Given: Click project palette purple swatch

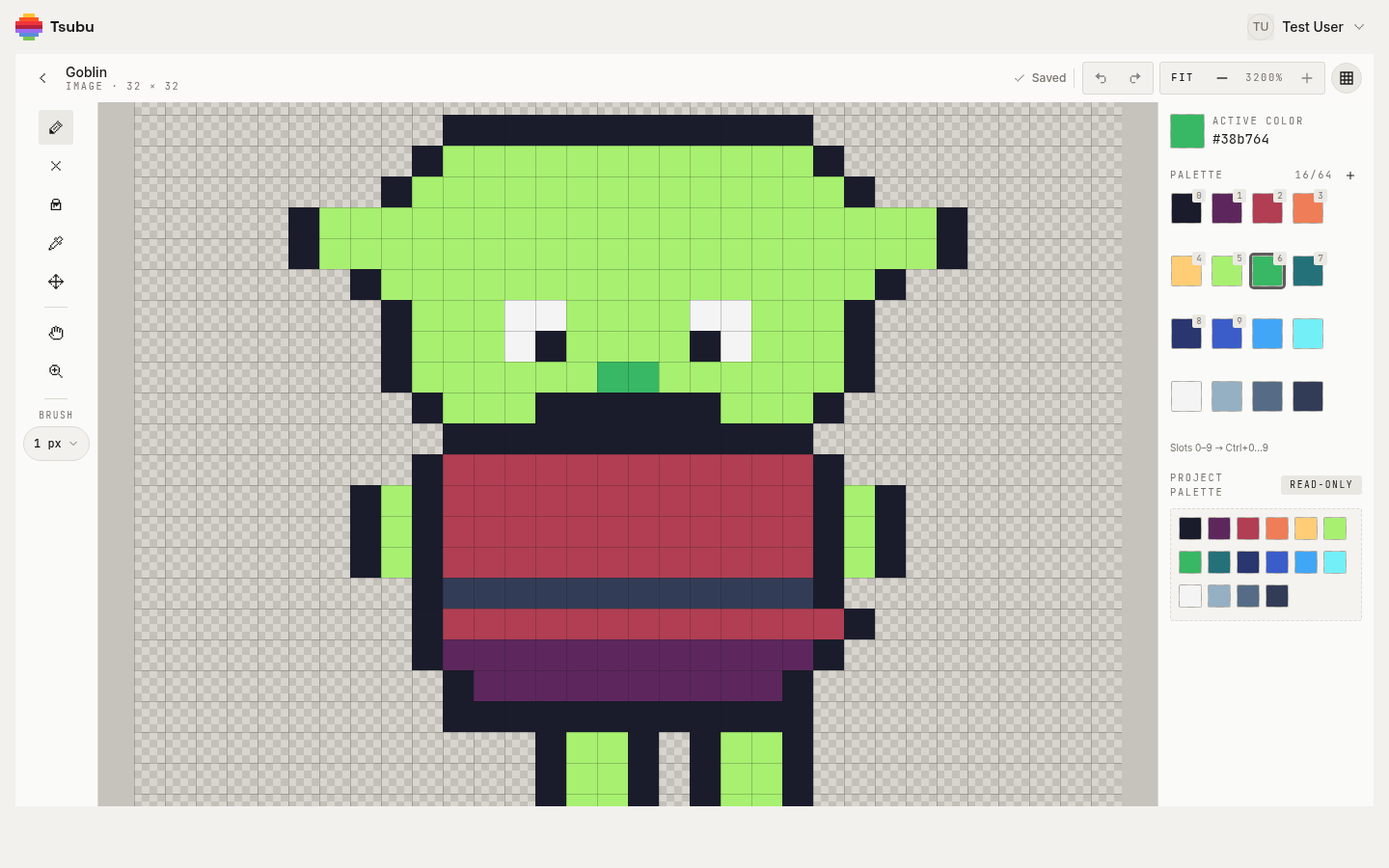Looking at the screenshot, I should pyautogui.click(x=1219, y=529).
